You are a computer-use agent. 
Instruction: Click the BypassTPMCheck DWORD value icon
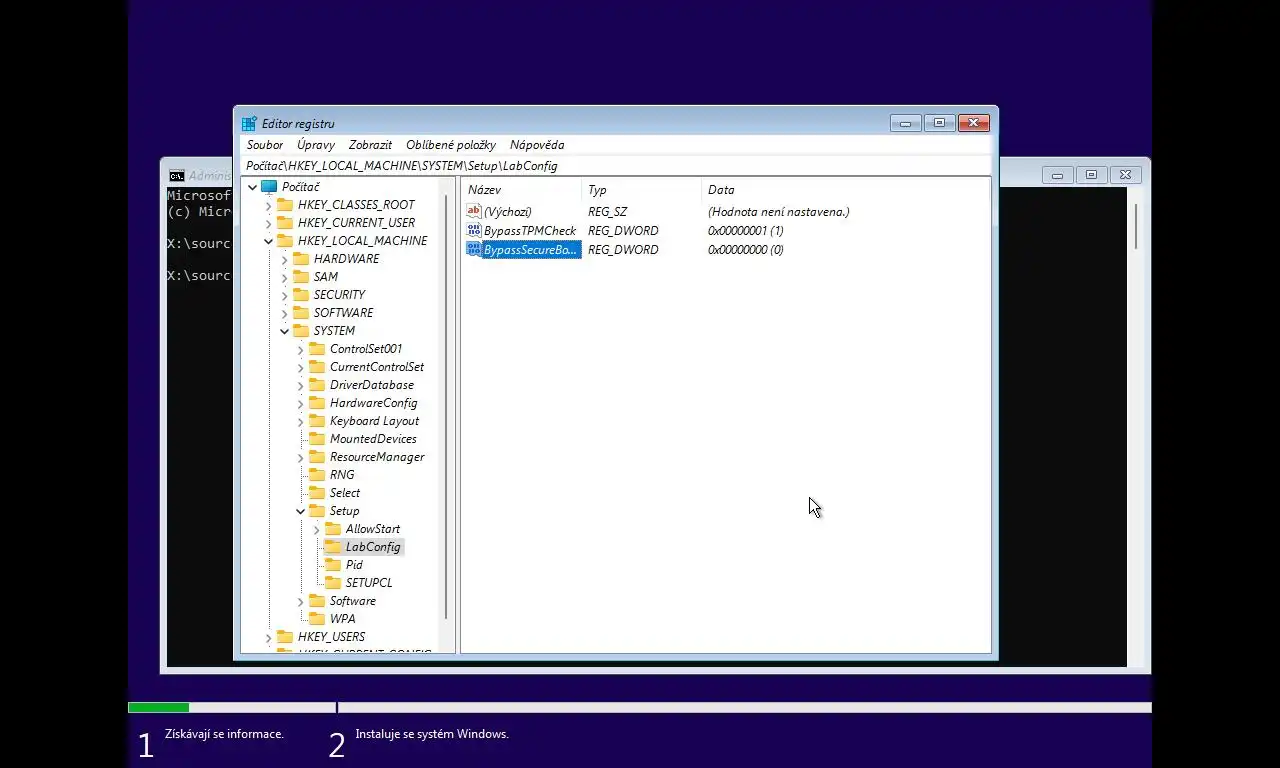(474, 230)
